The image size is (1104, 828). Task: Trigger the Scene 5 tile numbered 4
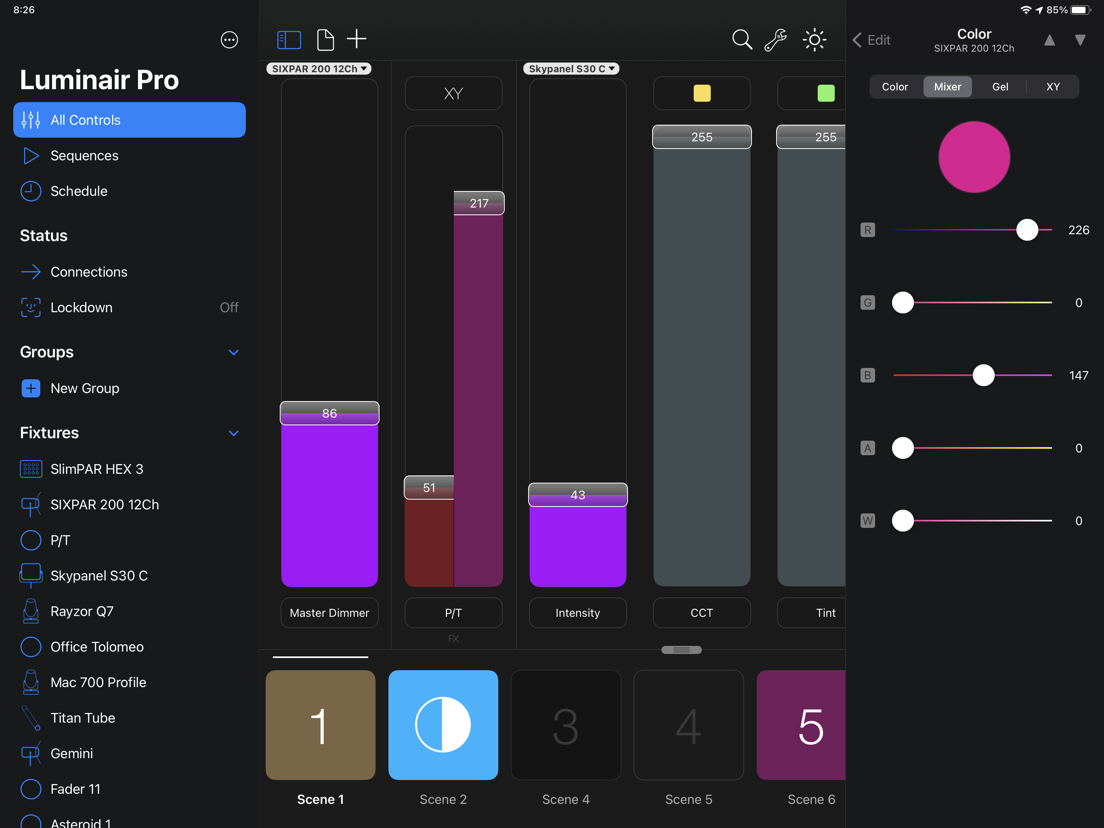tap(689, 724)
